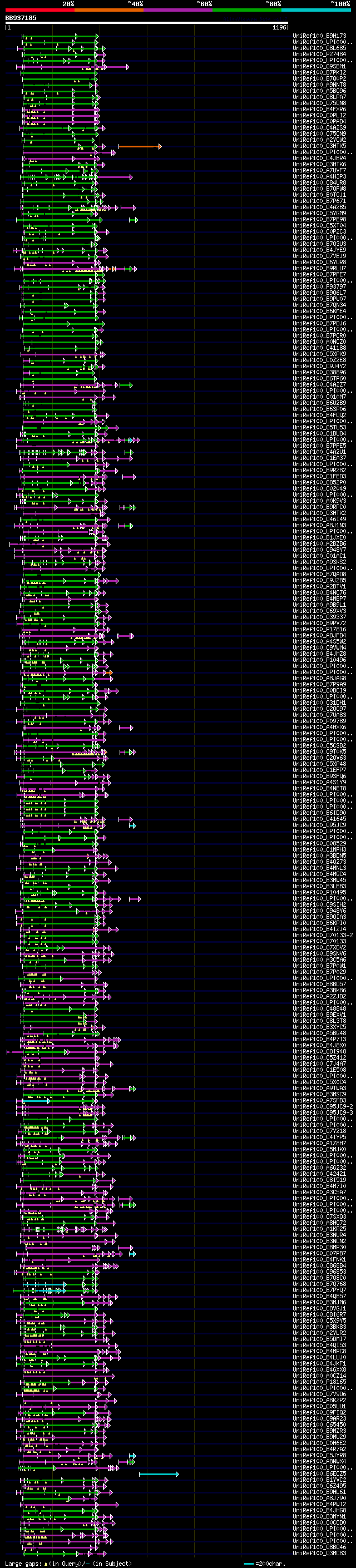Click the UniRef100_Q6YUR8 row label
This screenshot has height=1568, width=356.
click(319, 263)
